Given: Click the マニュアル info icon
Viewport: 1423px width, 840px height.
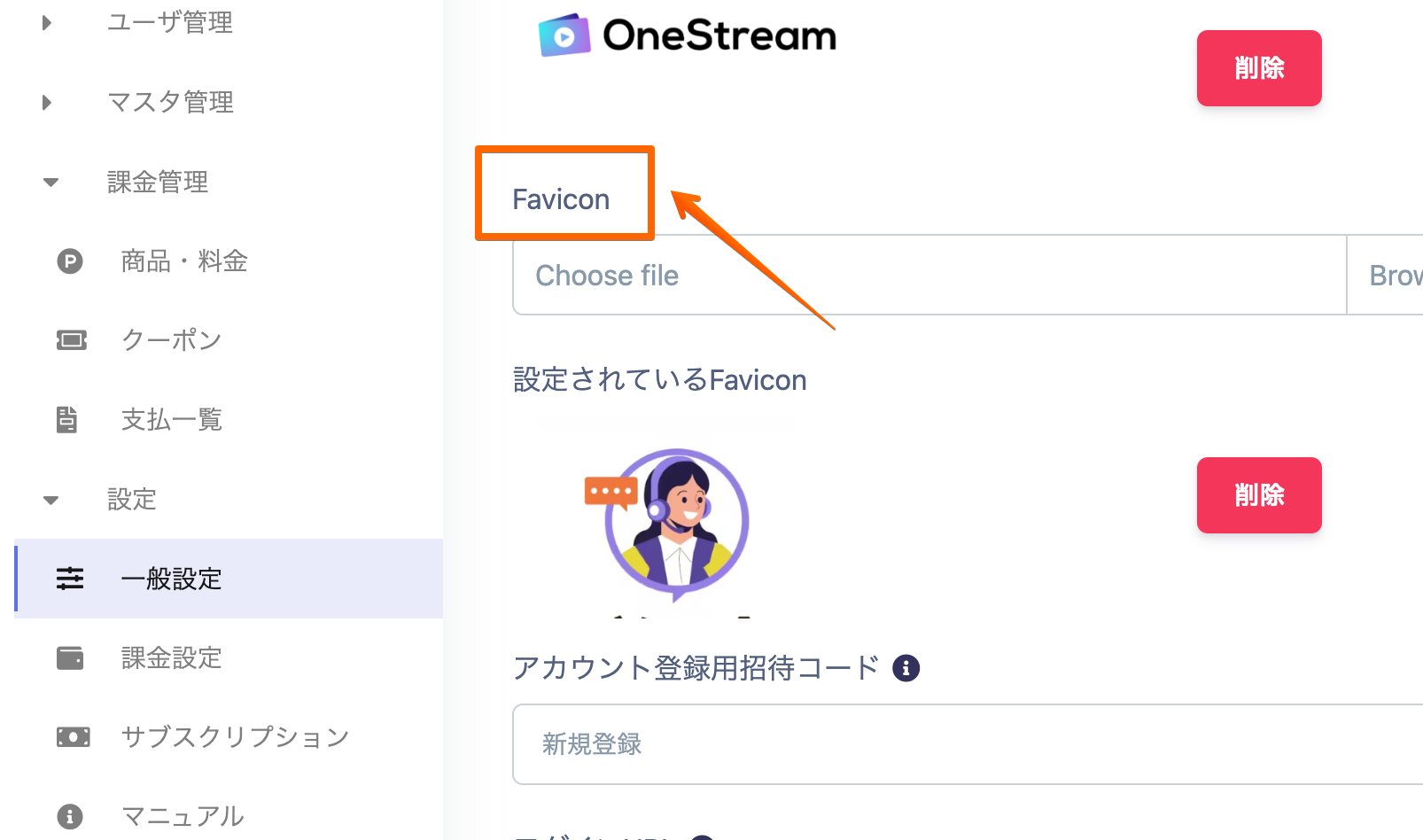Looking at the screenshot, I should pos(70,816).
